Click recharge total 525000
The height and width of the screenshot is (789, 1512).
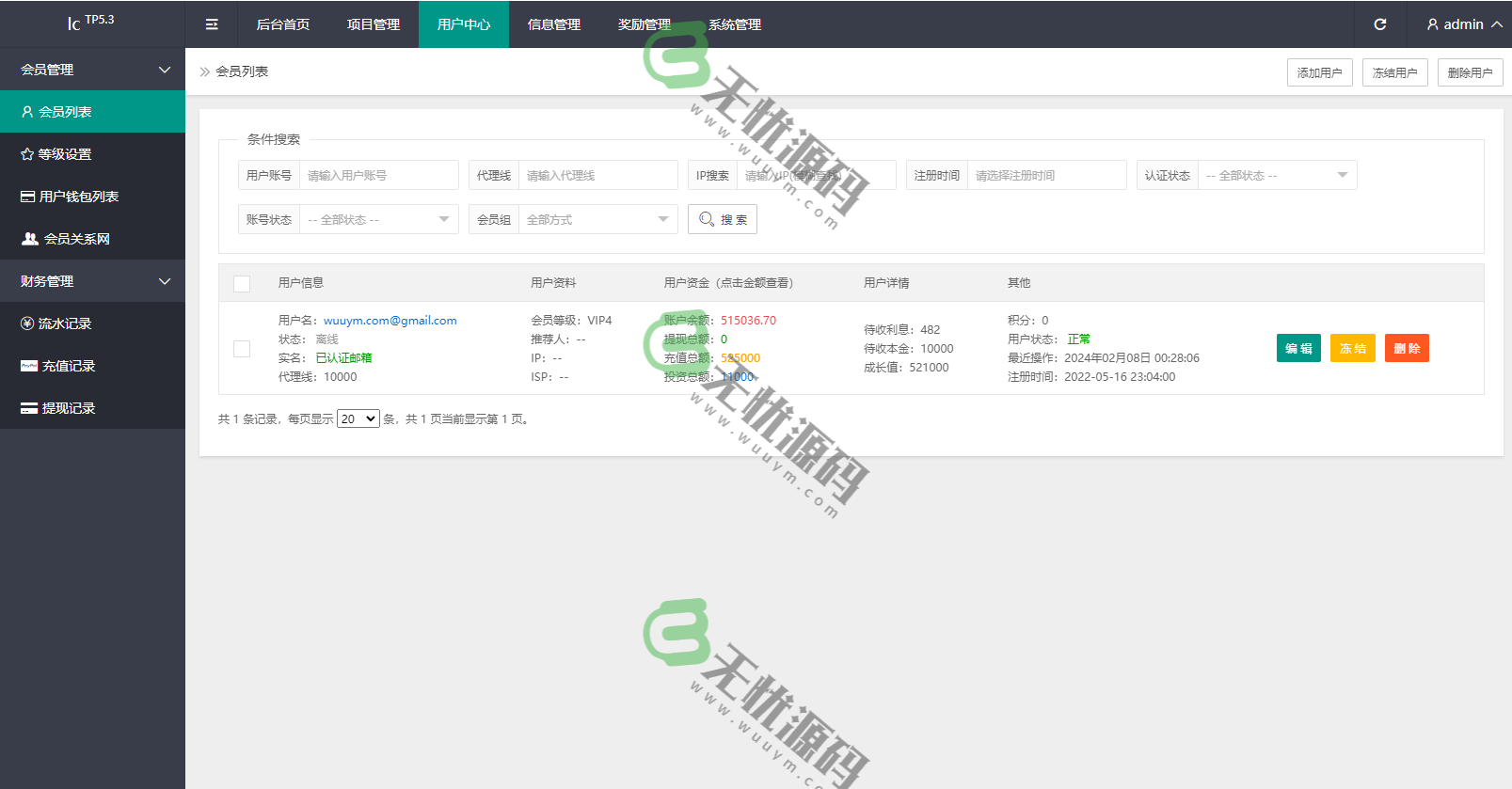click(740, 358)
